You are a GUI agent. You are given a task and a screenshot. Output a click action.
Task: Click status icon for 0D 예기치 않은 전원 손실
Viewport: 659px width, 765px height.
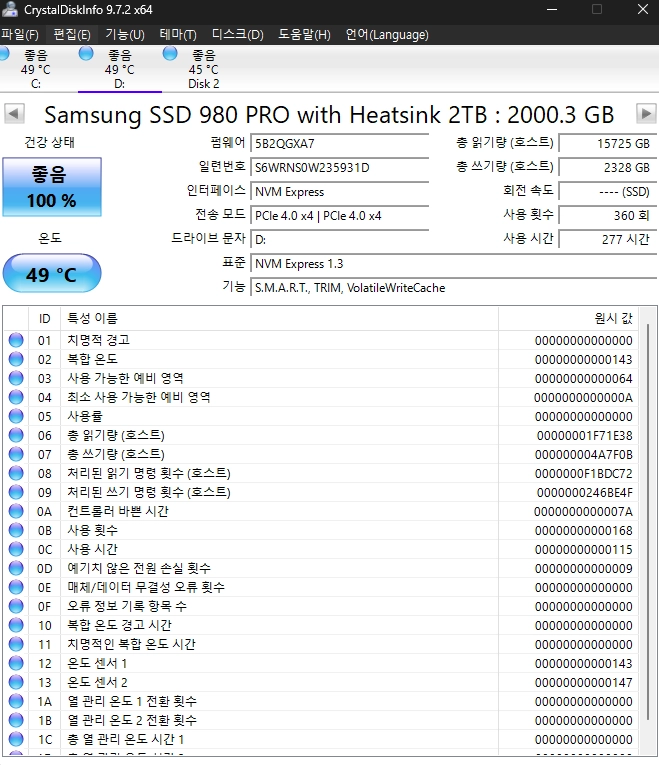click(x=16, y=568)
